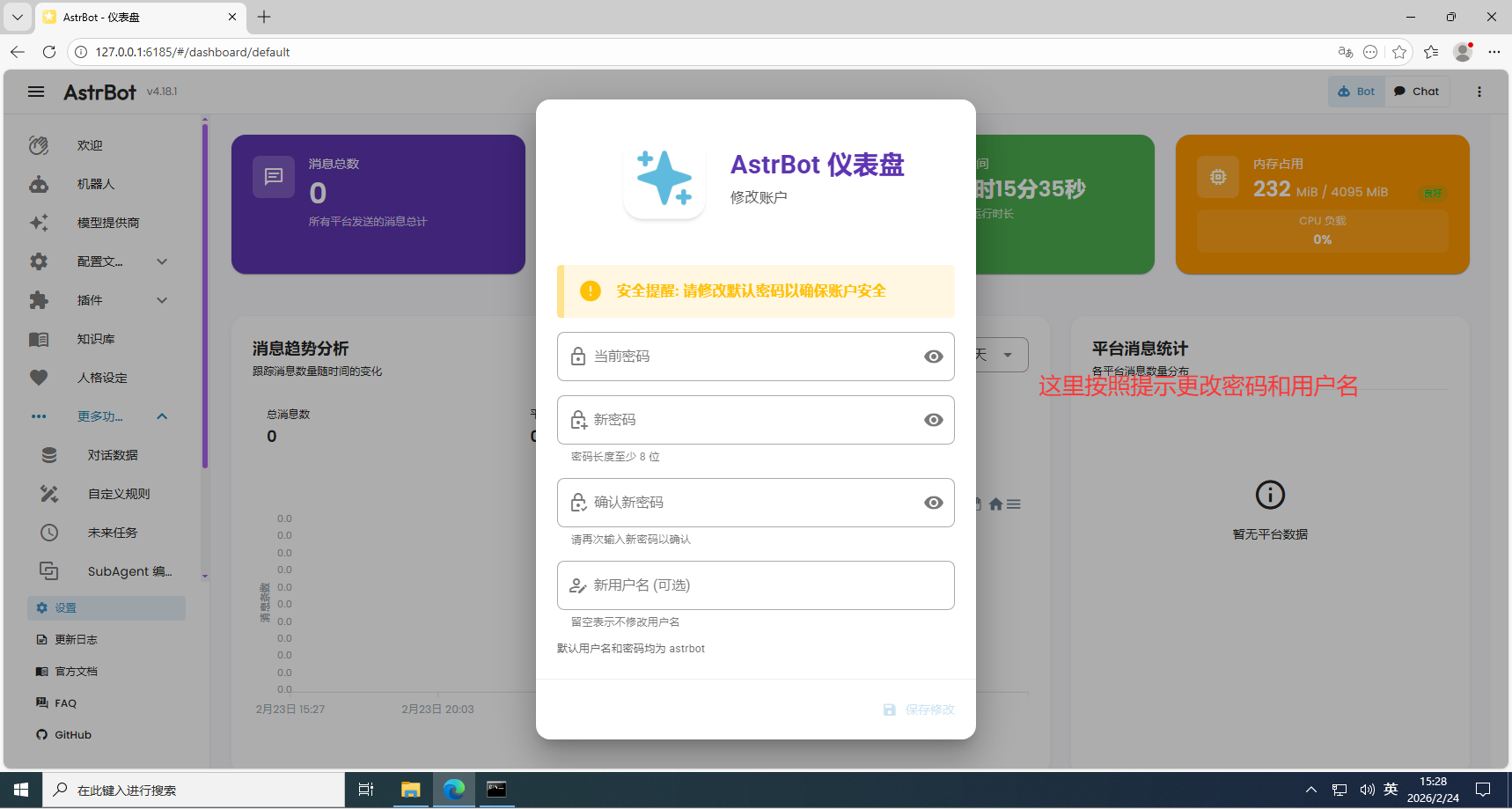The height and width of the screenshot is (809, 1512).
Task: Click the AstrBot logo text
Action: pyautogui.click(x=99, y=92)
